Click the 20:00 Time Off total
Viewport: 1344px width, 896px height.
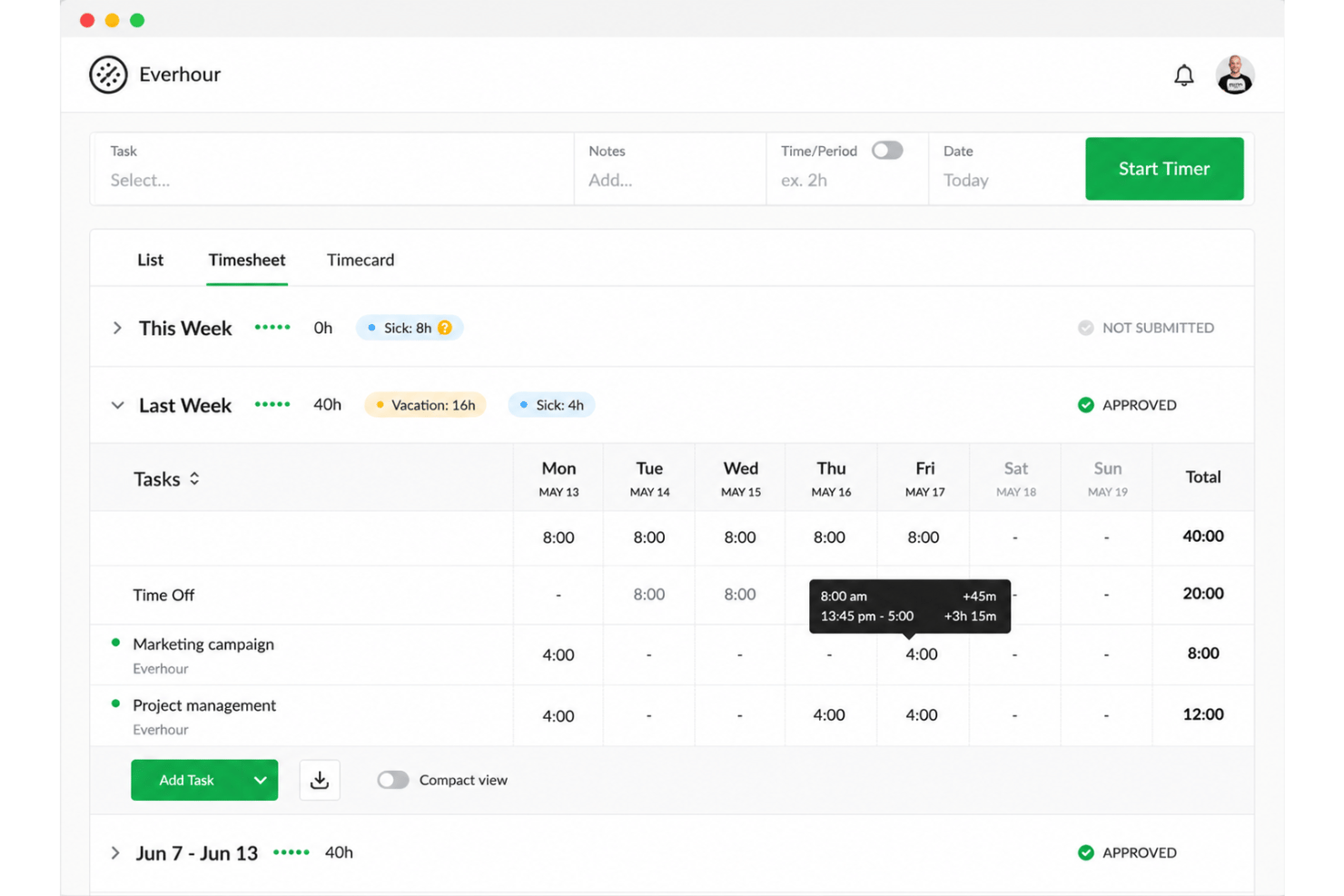tap(1203, 593)
